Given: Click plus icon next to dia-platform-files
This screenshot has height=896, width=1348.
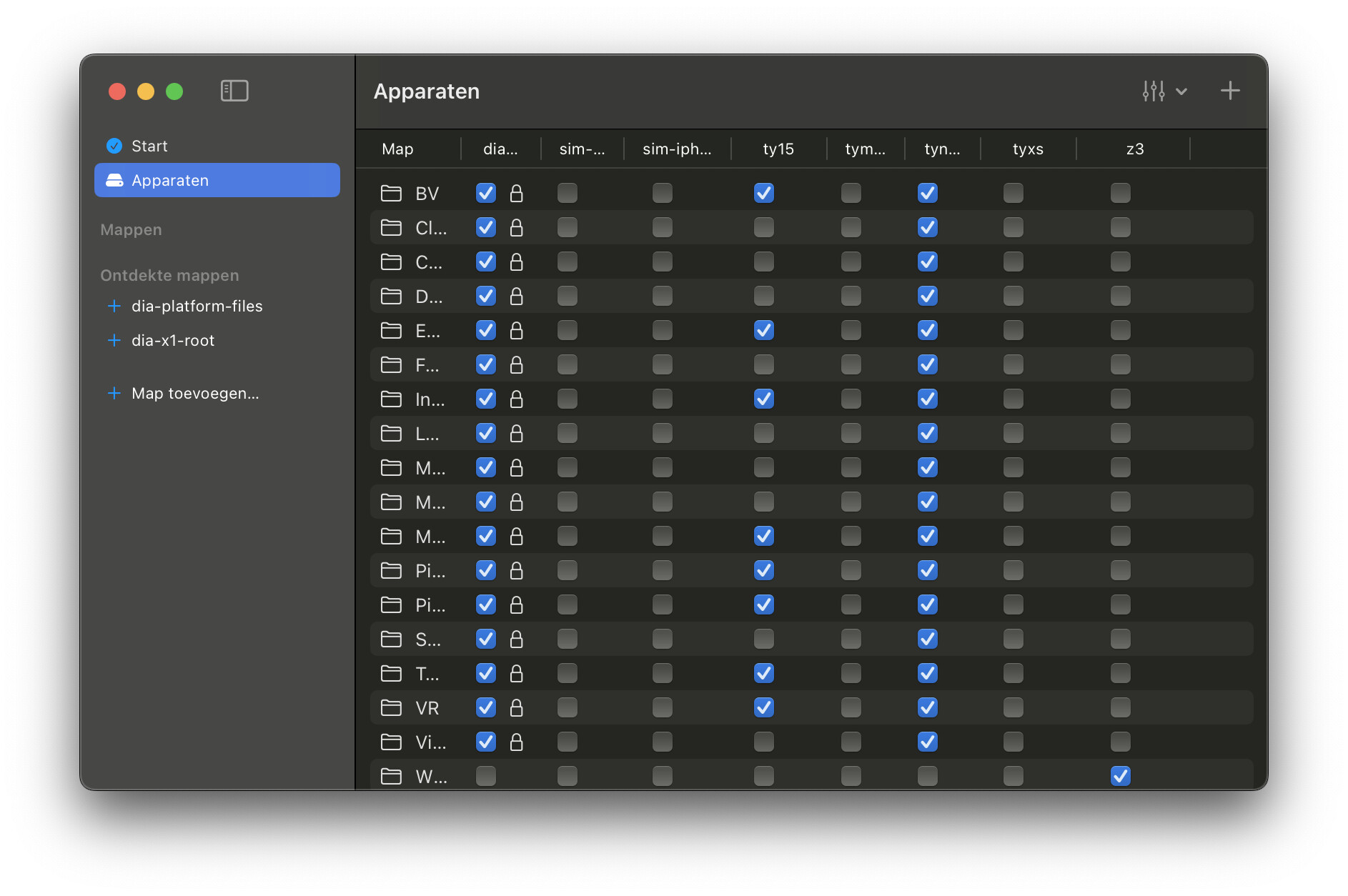Looking at the screenshot, I should 114,306.
